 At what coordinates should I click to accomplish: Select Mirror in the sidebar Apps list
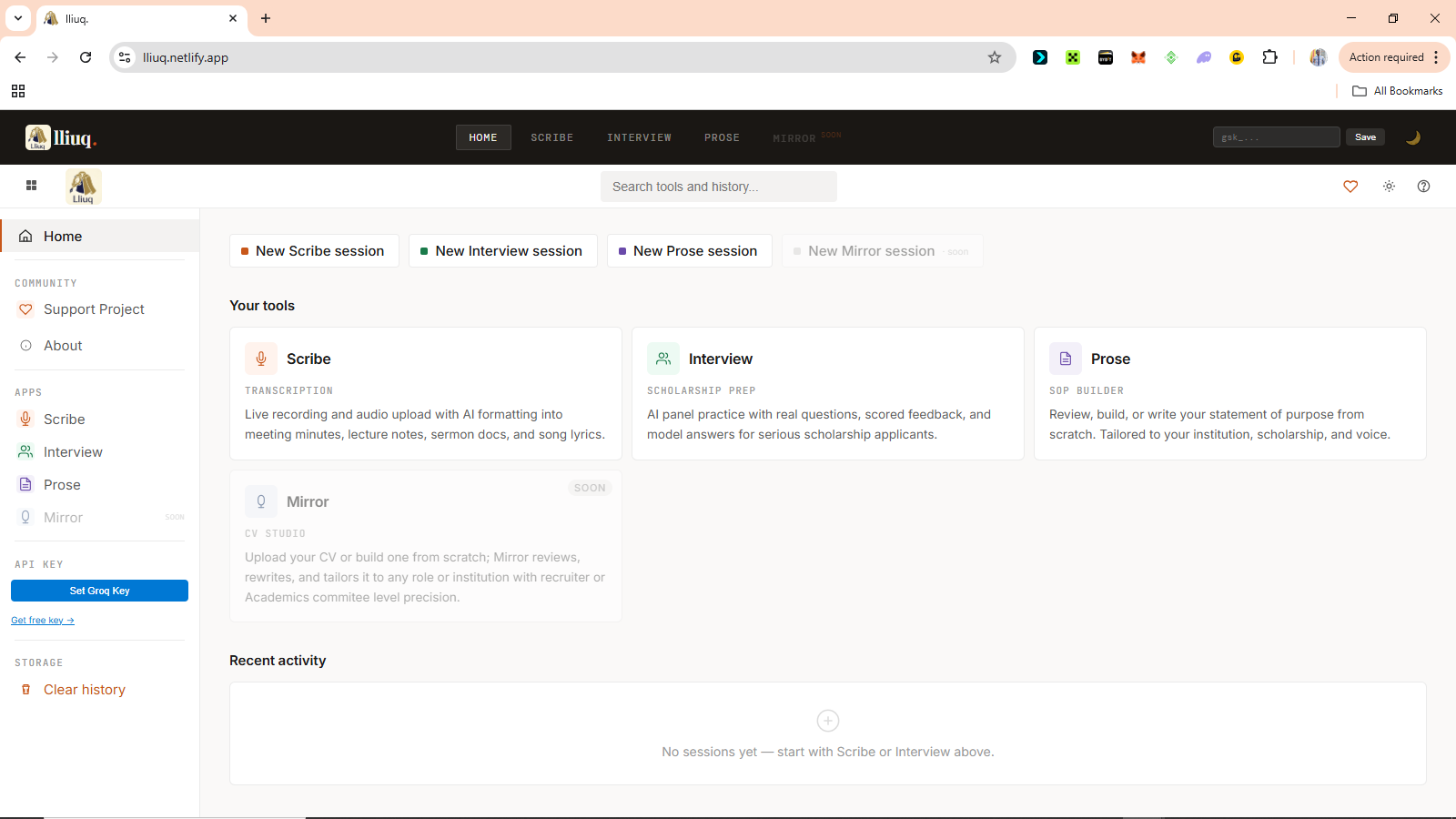pyautogui.click(x=100, y=518)
